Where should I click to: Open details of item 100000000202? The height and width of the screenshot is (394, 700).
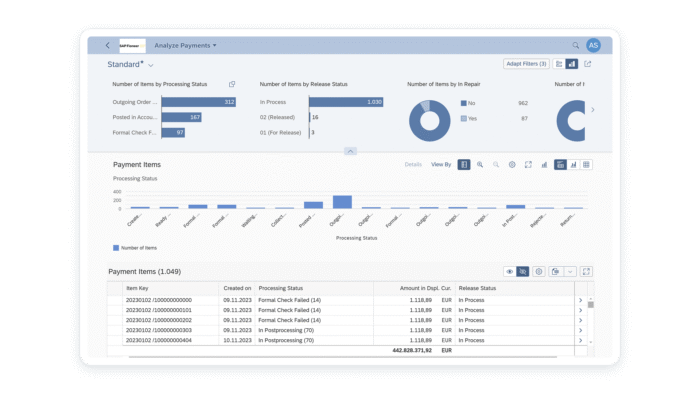580,320
